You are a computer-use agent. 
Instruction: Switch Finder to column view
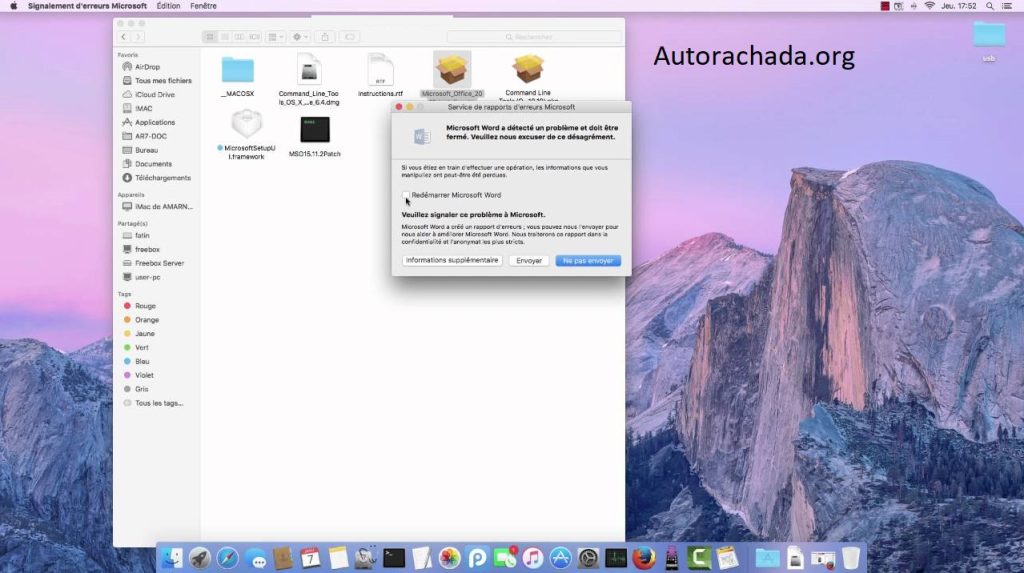pyautogui.click(x=240, y=37)
